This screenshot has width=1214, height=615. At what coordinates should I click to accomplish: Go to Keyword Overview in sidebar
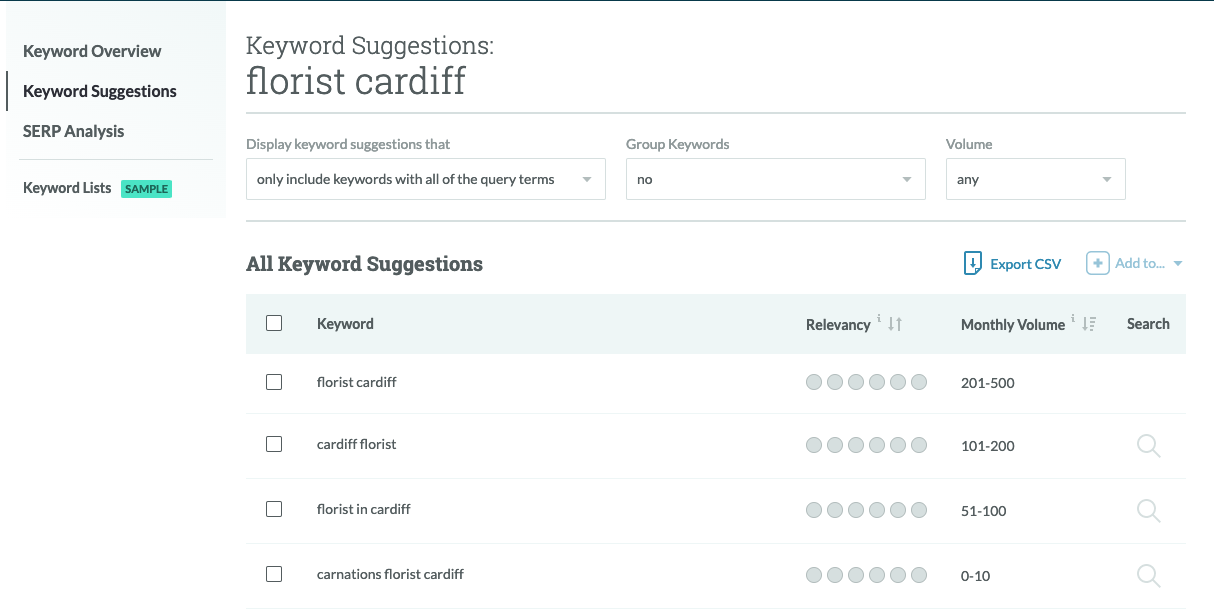(x=92, y=51)
